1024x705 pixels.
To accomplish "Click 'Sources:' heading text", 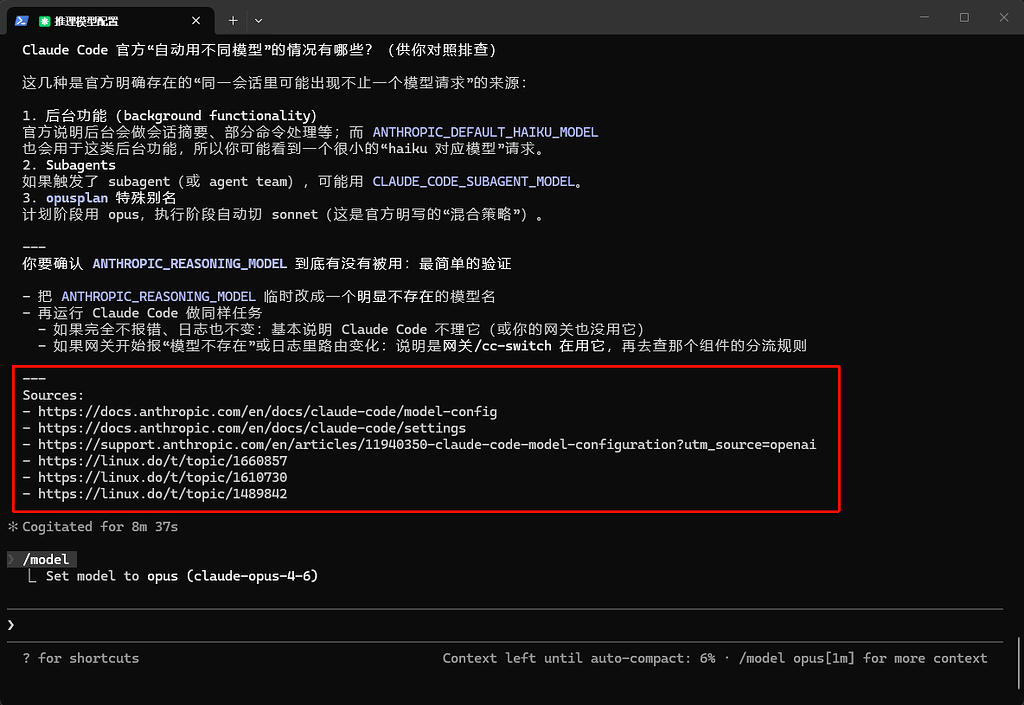I will pyautogui.click(x=53, y=396).
